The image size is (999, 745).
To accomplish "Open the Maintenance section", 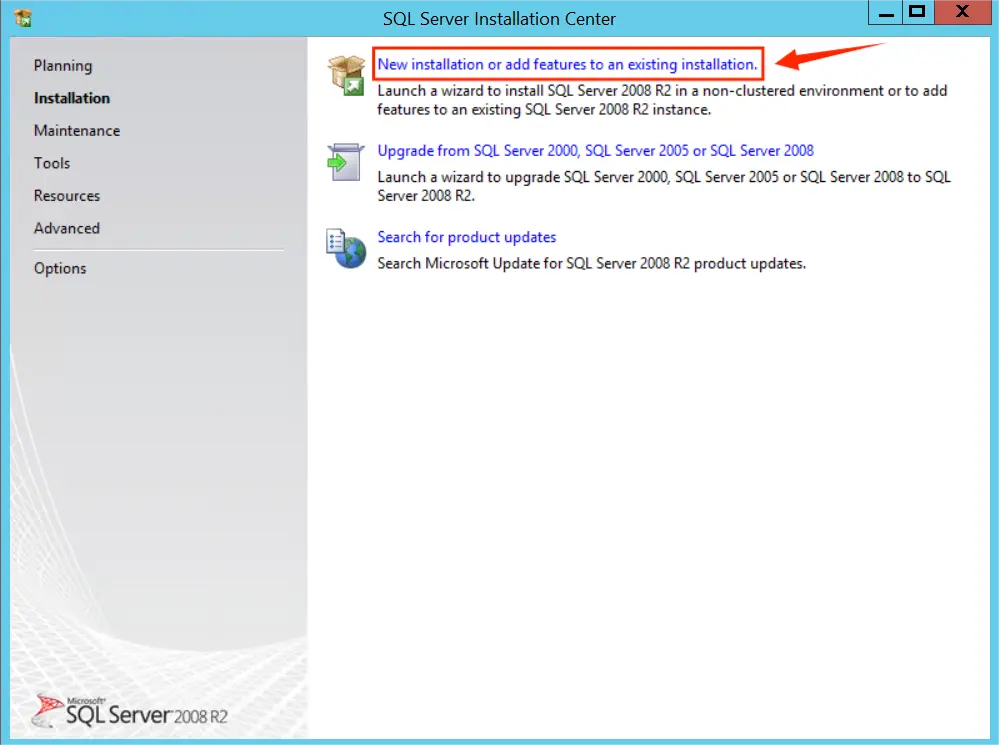I will (77, 130).
